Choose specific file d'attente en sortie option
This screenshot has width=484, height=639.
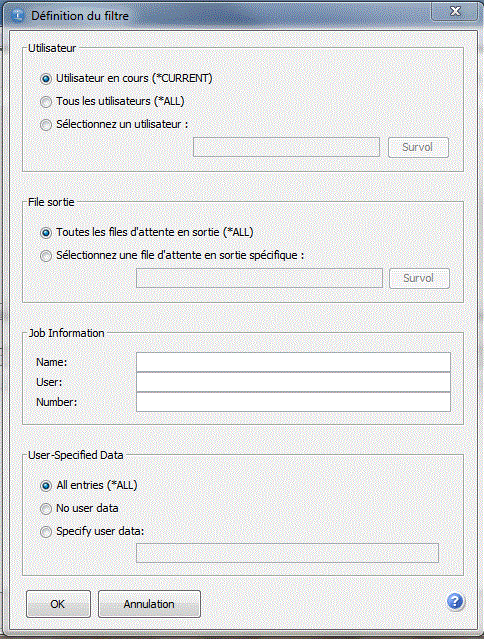pos(46,256)
